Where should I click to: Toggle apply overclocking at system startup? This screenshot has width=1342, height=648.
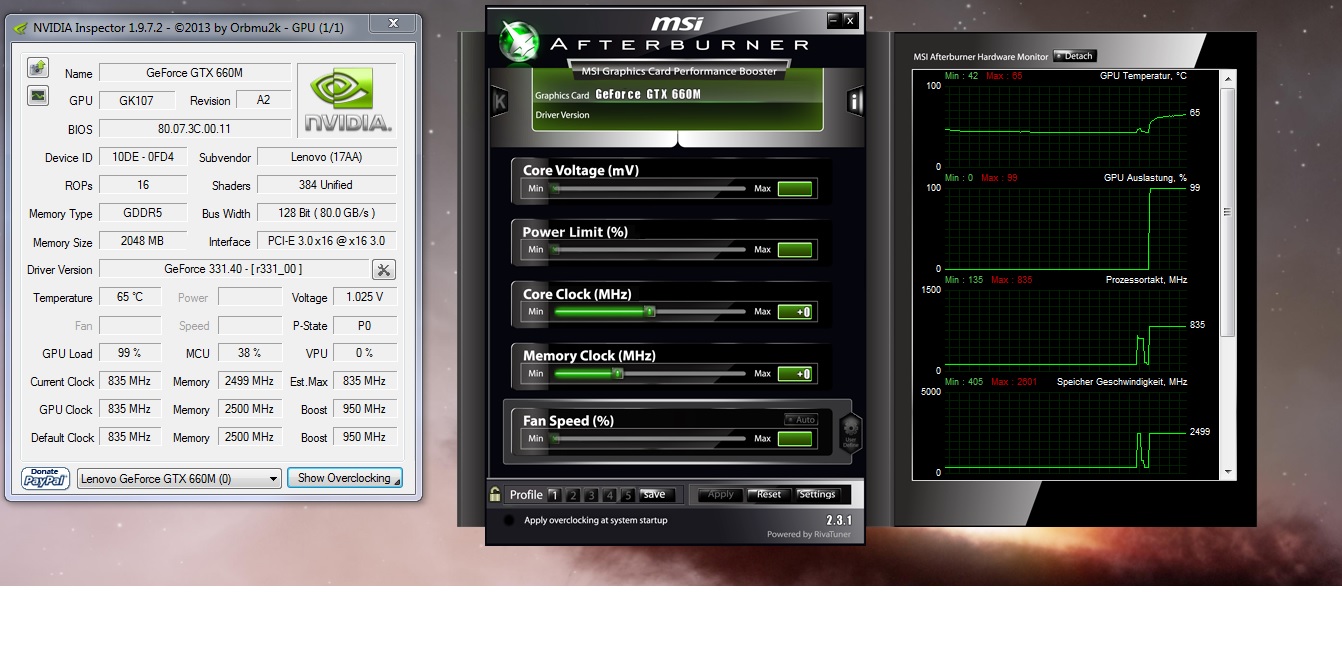pos(509,520)
